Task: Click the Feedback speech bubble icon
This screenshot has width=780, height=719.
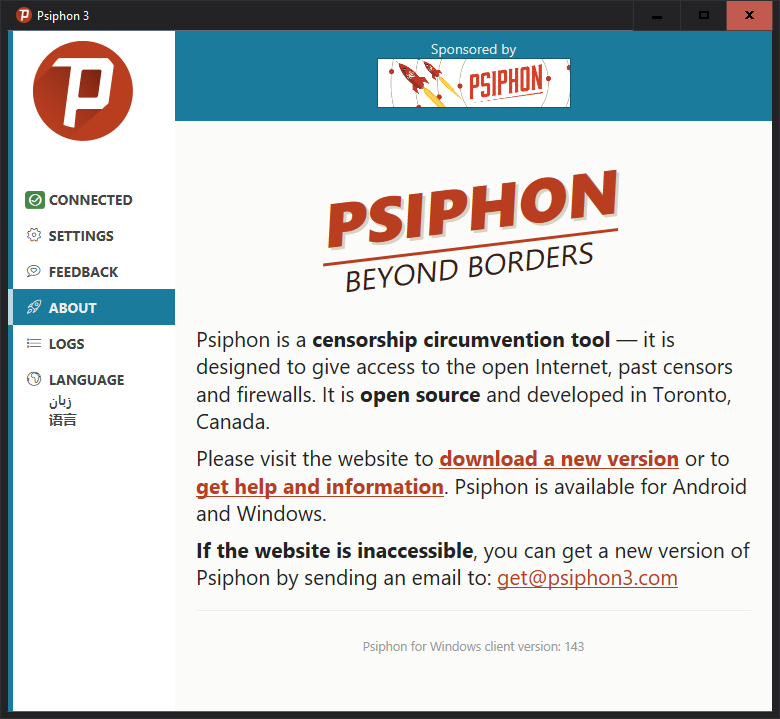Action: click(33, 271)
